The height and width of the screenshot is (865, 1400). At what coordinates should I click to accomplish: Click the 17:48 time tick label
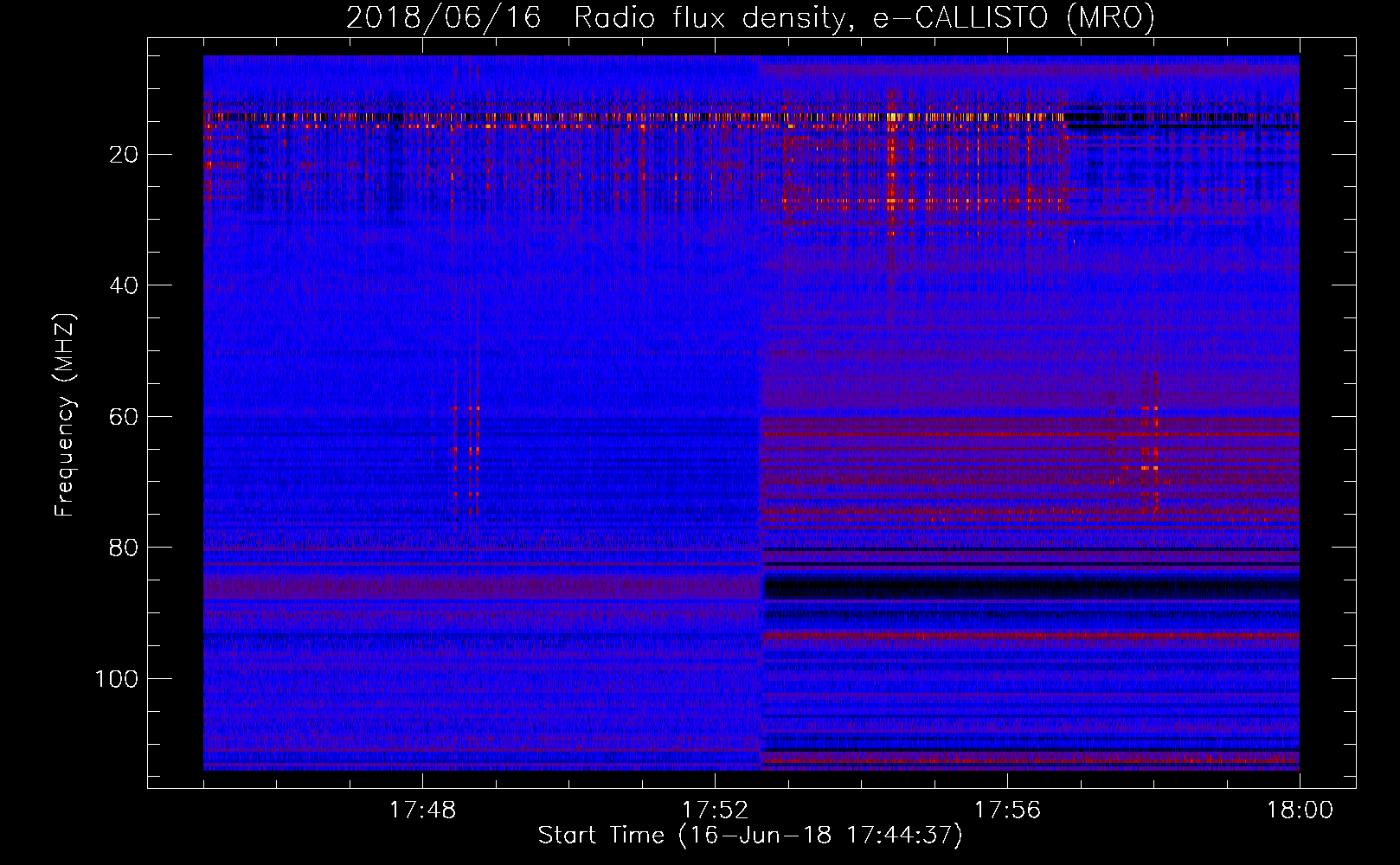click(x=422, y=811)
